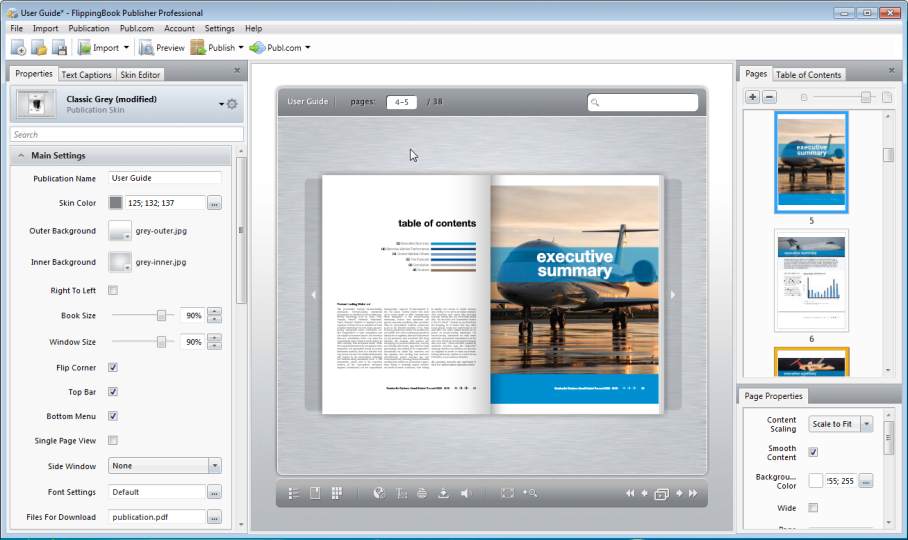Click the fullscreen icon in viewer bar
The image size is (908, 540).
(507, 493)
